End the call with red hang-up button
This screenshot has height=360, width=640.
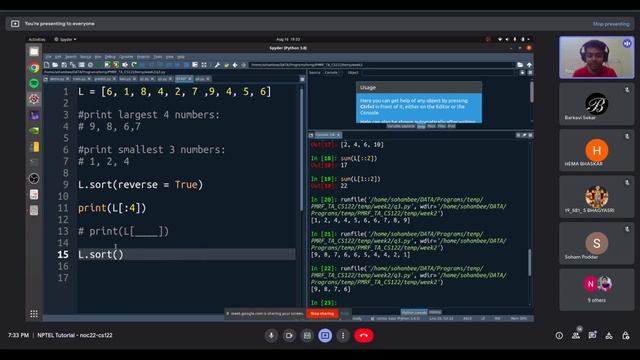pos(364,336)
